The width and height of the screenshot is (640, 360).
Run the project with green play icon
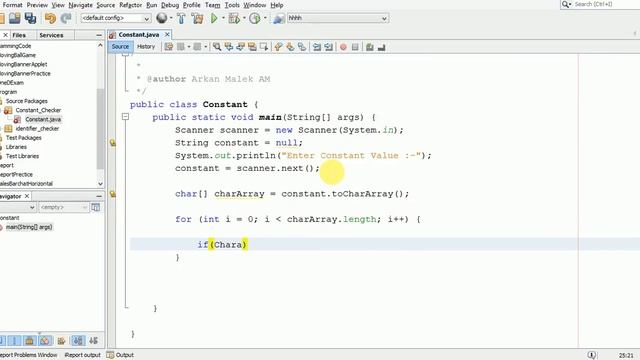[214, 18]
